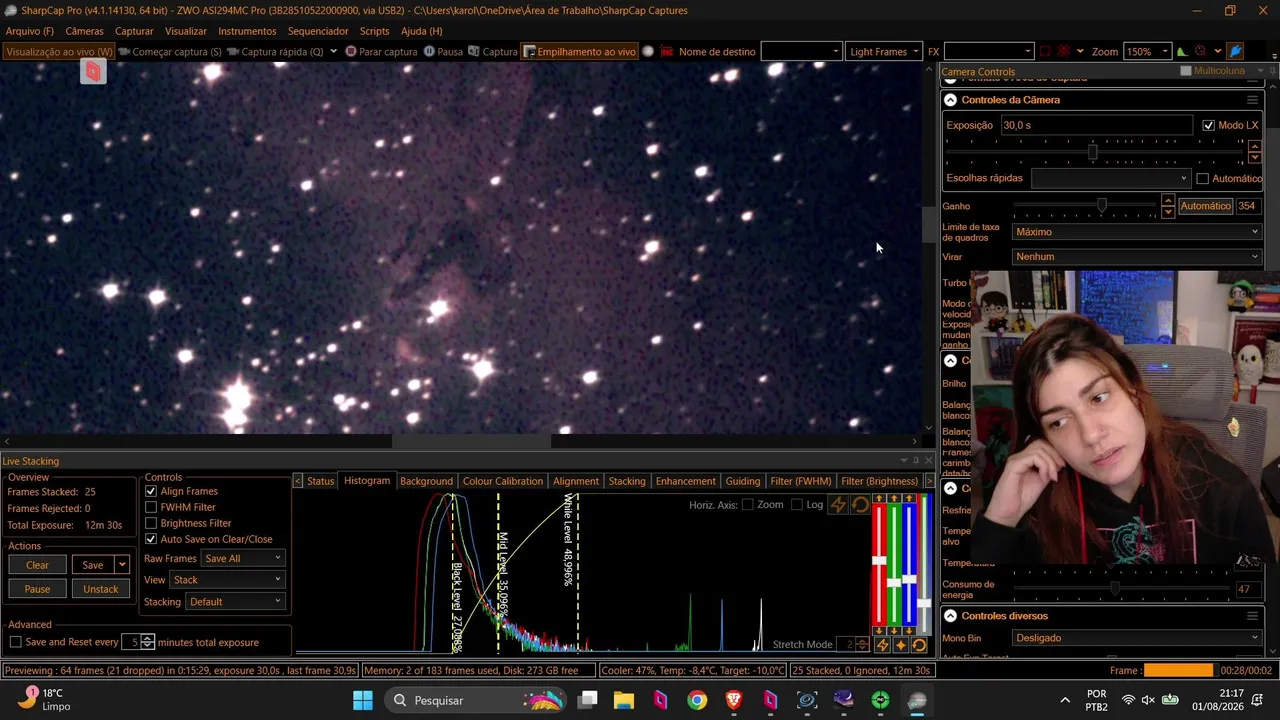The height and width of the screenshot is (720, 1280).
Task: Click the auto-stretch lightning icon beside Log
Action: click(x=839, y=505)
